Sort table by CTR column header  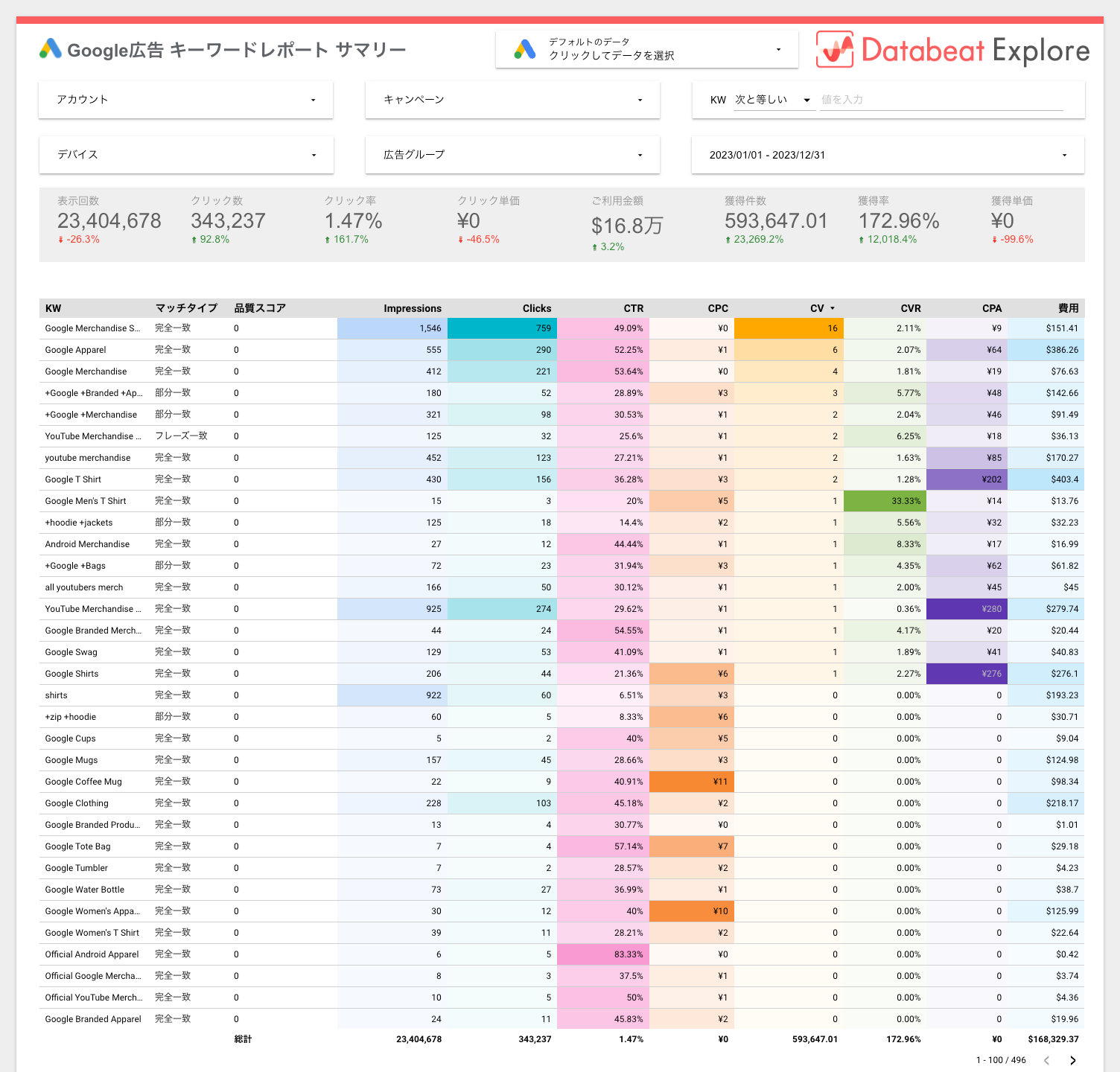[x=634, y=308]
